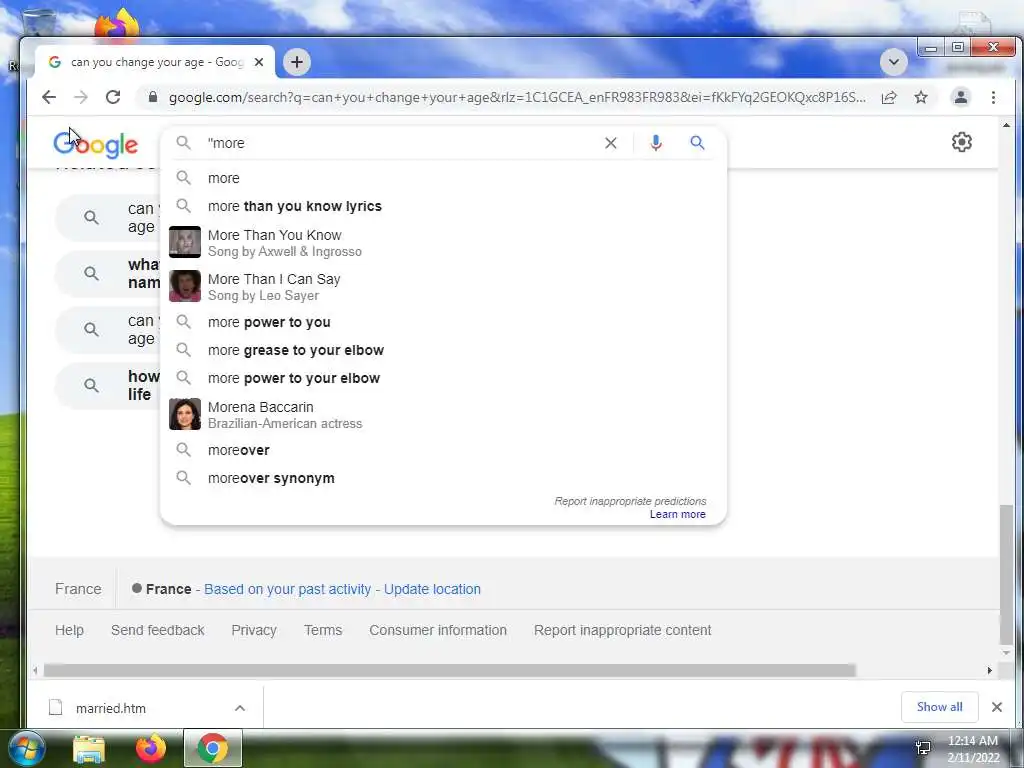Click the Google logo
The height and width of the screenshot is (768, 1024).
[95, 144]
